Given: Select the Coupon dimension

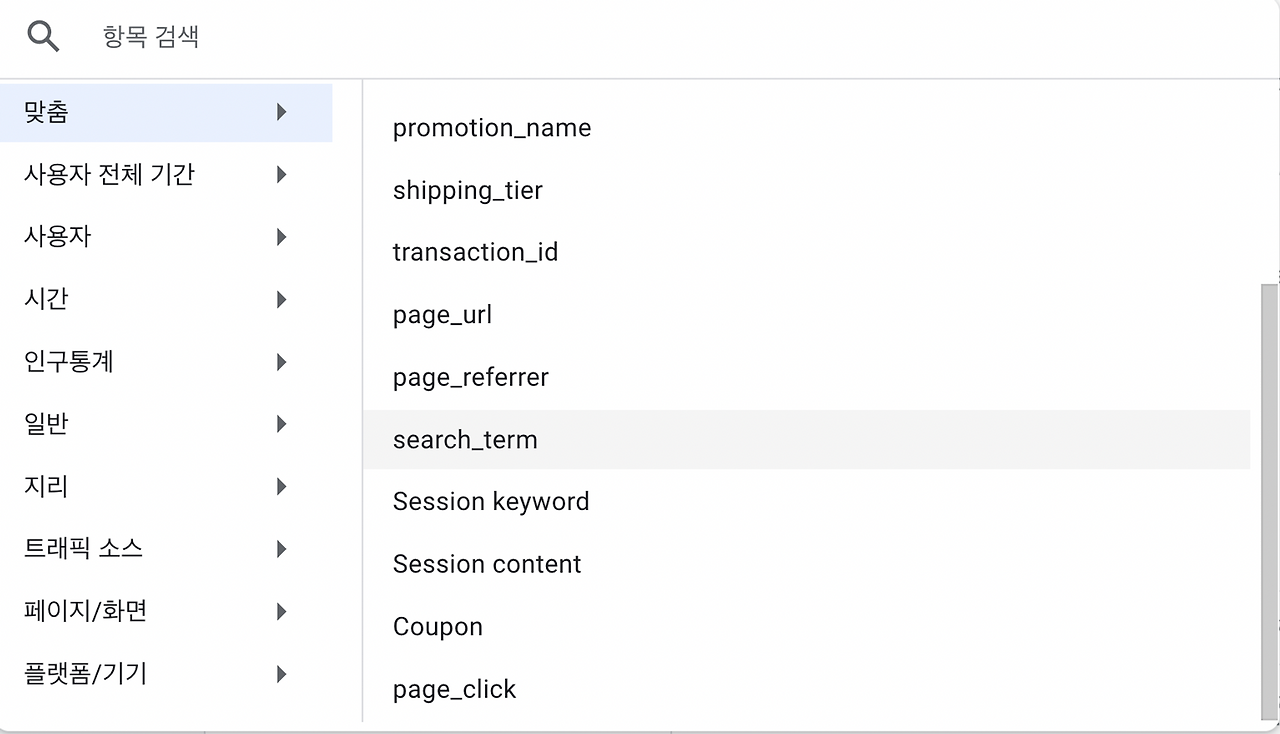Looking at the screenshot, I should 438,627.
